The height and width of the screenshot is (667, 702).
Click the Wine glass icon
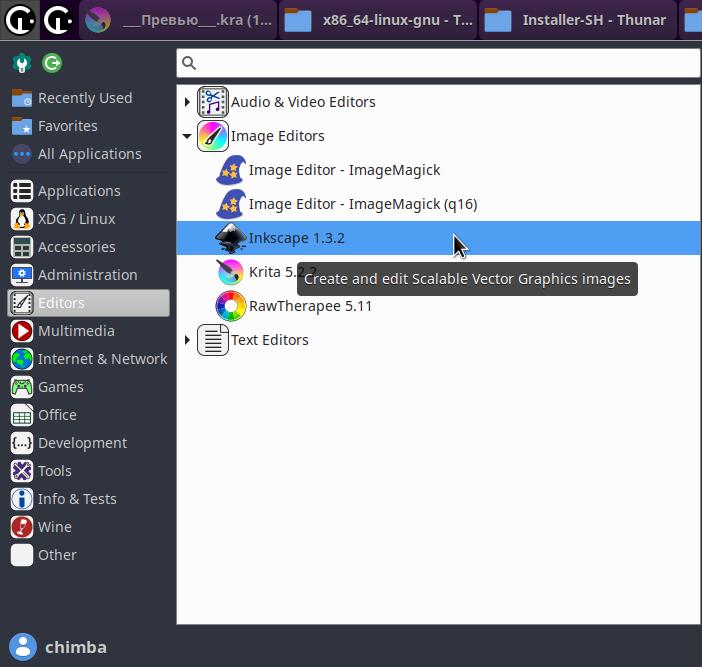coord(21,527)
